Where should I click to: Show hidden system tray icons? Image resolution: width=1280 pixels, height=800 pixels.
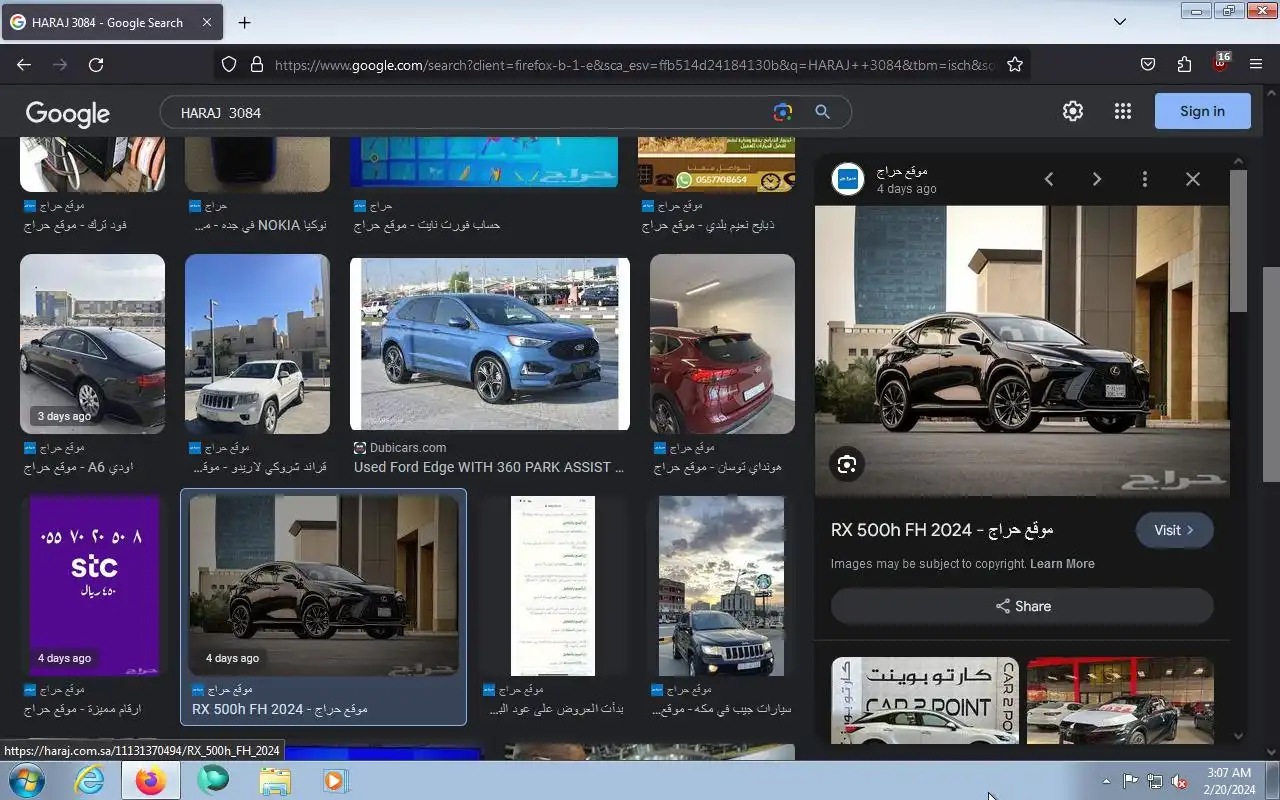pos(1106,781)
